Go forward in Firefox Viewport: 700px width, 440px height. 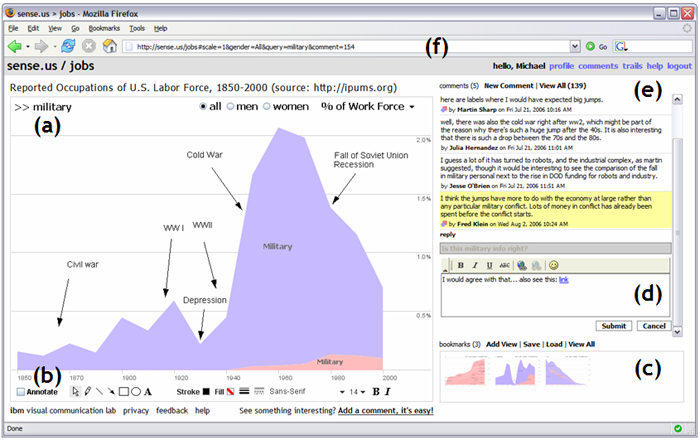pyautogui.click(x=42, y=46)
